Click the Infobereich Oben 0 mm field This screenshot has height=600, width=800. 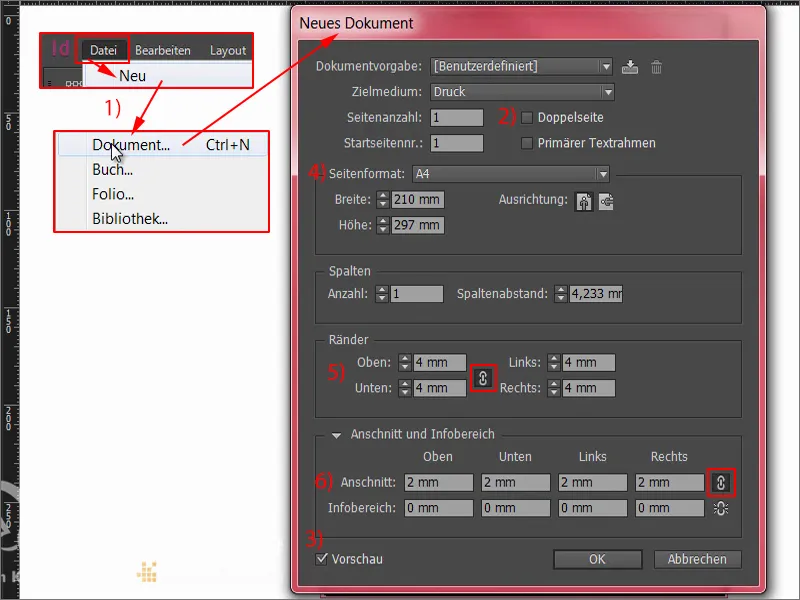coord(439,508)
